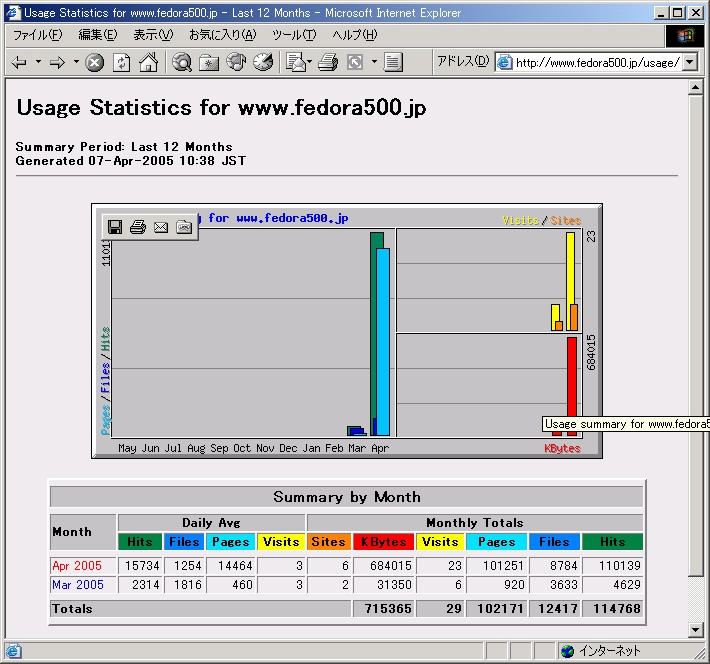The image size is (710, 664).
Task: Open the ツール(T) menu
Action: tap(294, 35)
